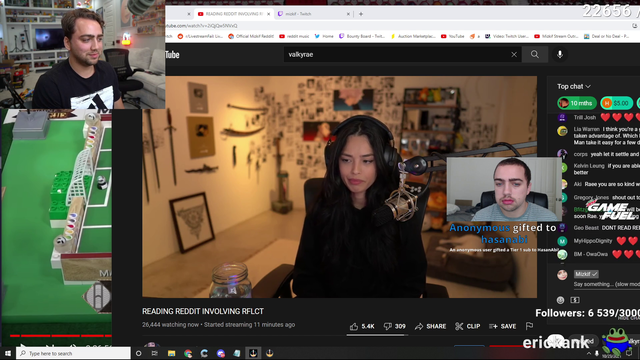640x360 pixels.
Task: Like the video with thumbs up 5.4K
Action: coord(362,327)
